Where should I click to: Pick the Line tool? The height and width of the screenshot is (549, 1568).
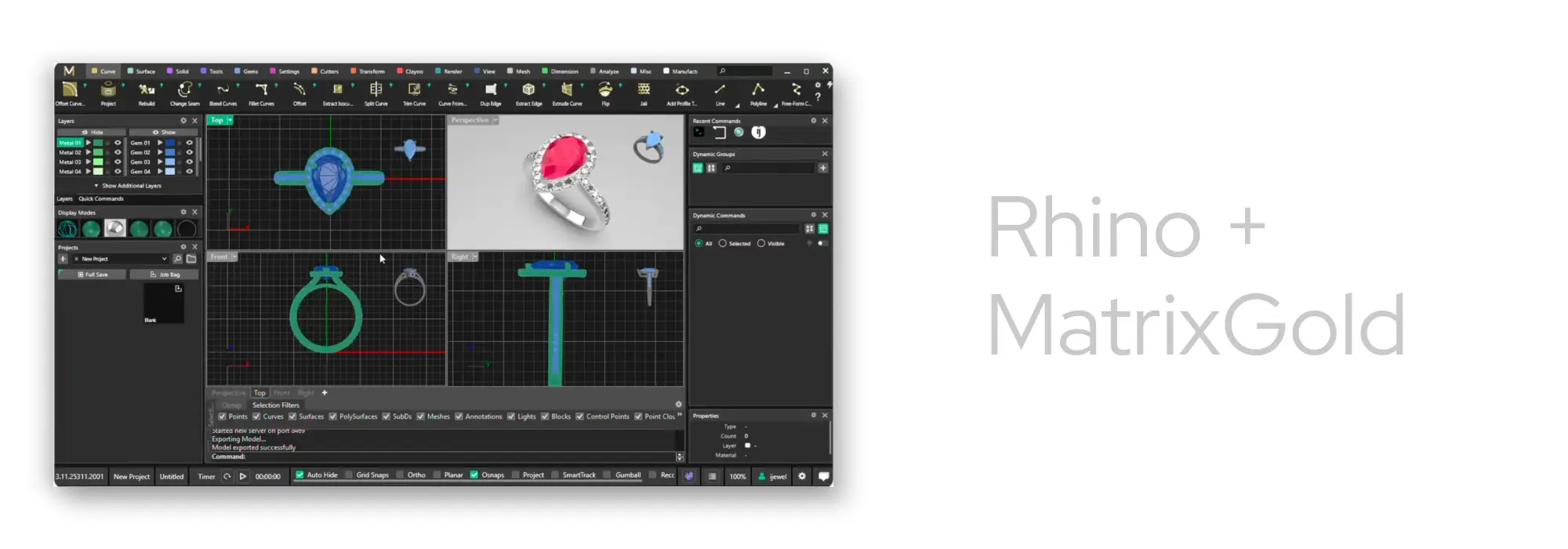(x=720, y=93)
